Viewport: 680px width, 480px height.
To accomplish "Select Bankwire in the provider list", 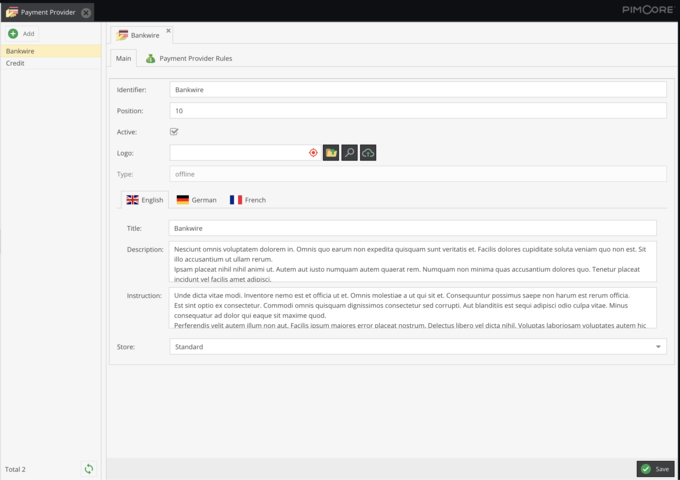I will [x=51, y=51].
